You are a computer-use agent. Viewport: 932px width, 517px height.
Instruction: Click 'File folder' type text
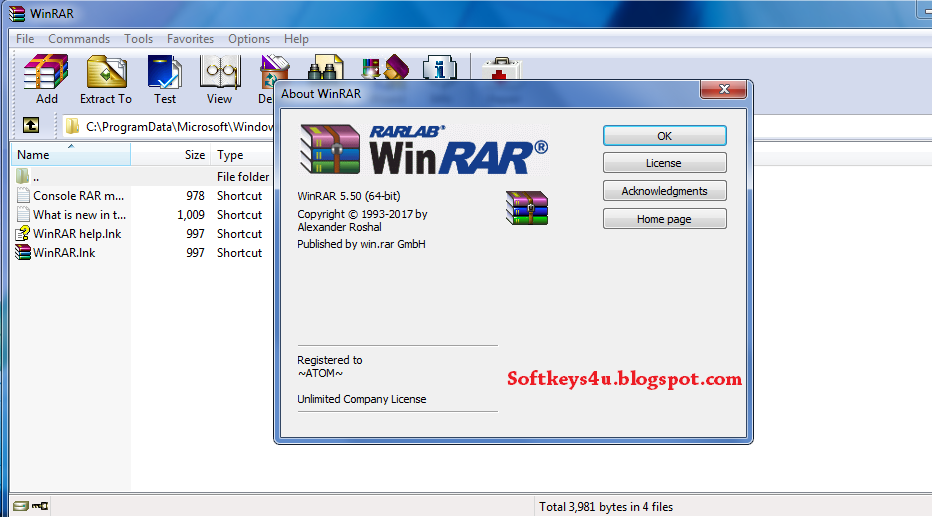pyautogui.click(x=243, y=176)
